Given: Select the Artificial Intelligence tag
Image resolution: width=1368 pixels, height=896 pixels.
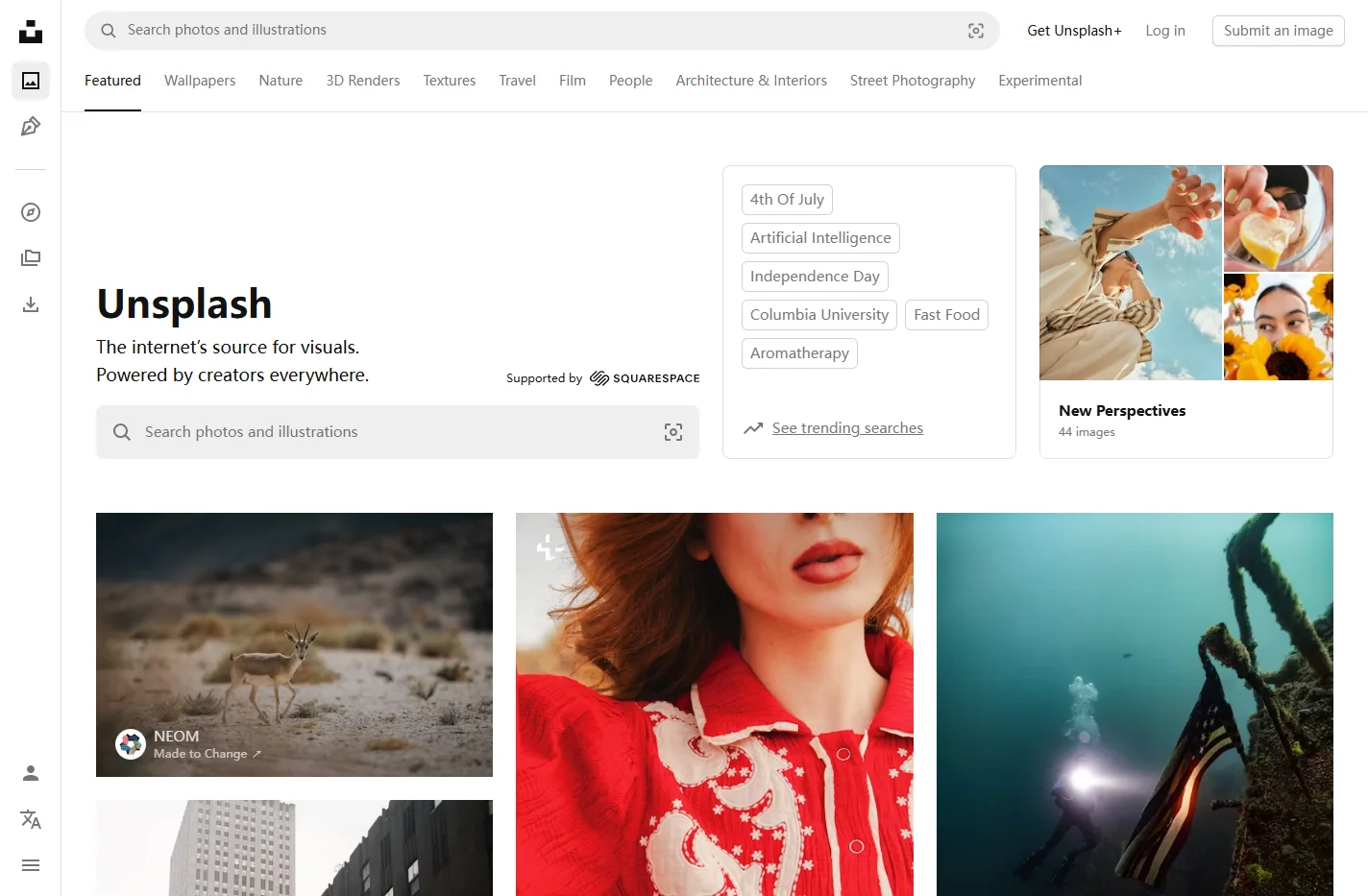Looking at the screenshot, I should point(820,238).
